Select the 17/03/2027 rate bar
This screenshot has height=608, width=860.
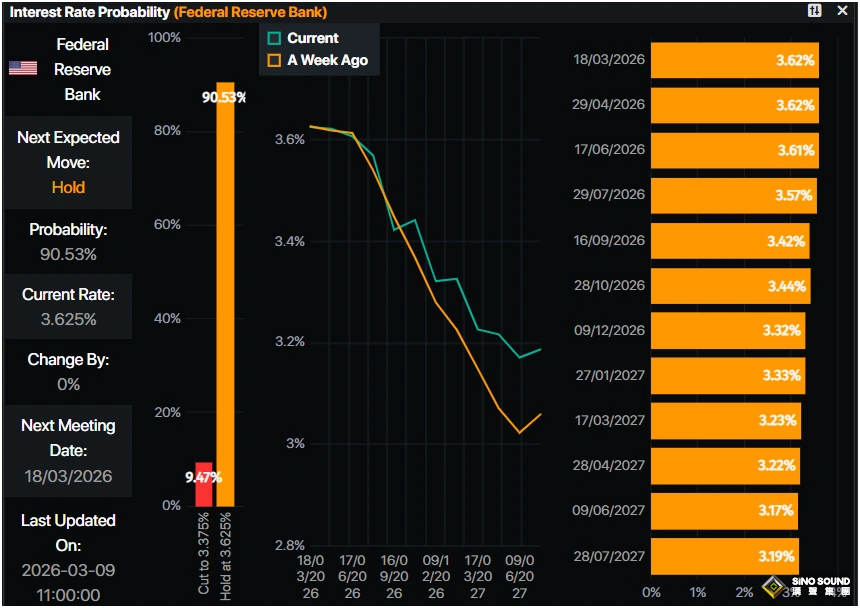(x=725, y=420)
